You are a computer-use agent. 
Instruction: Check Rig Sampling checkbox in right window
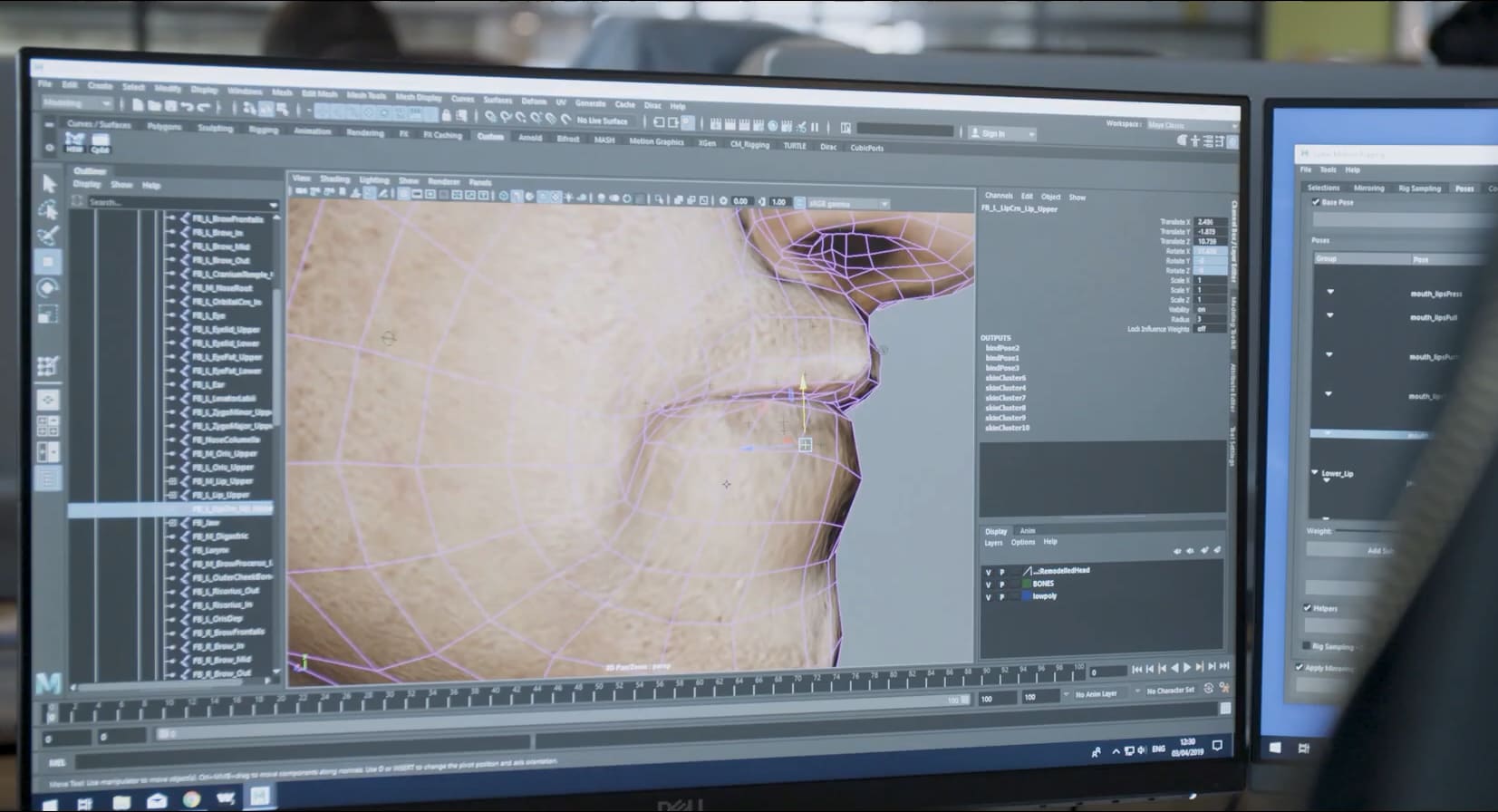[1306, 646]
